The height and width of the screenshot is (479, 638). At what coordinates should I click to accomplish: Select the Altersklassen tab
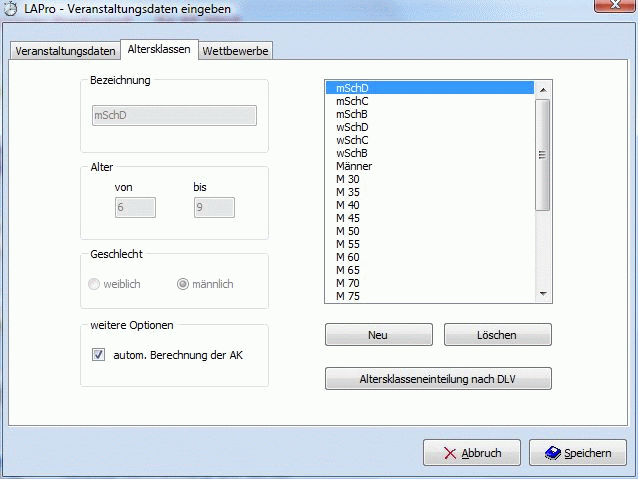pyautogui.click(x=159, y=50)
